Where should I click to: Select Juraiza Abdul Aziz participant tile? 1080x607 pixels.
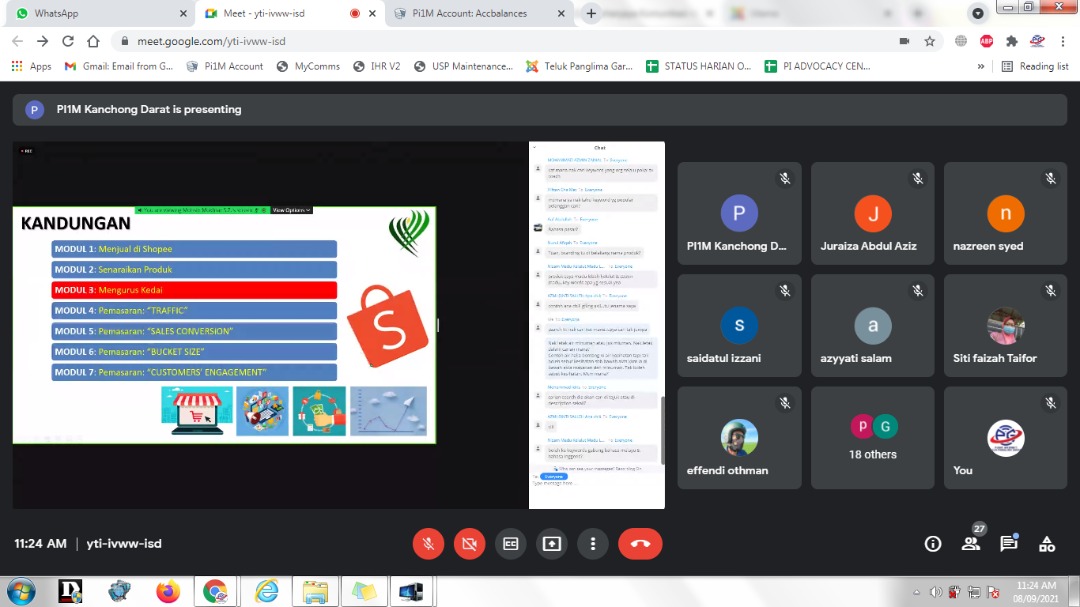coord(873,214)
